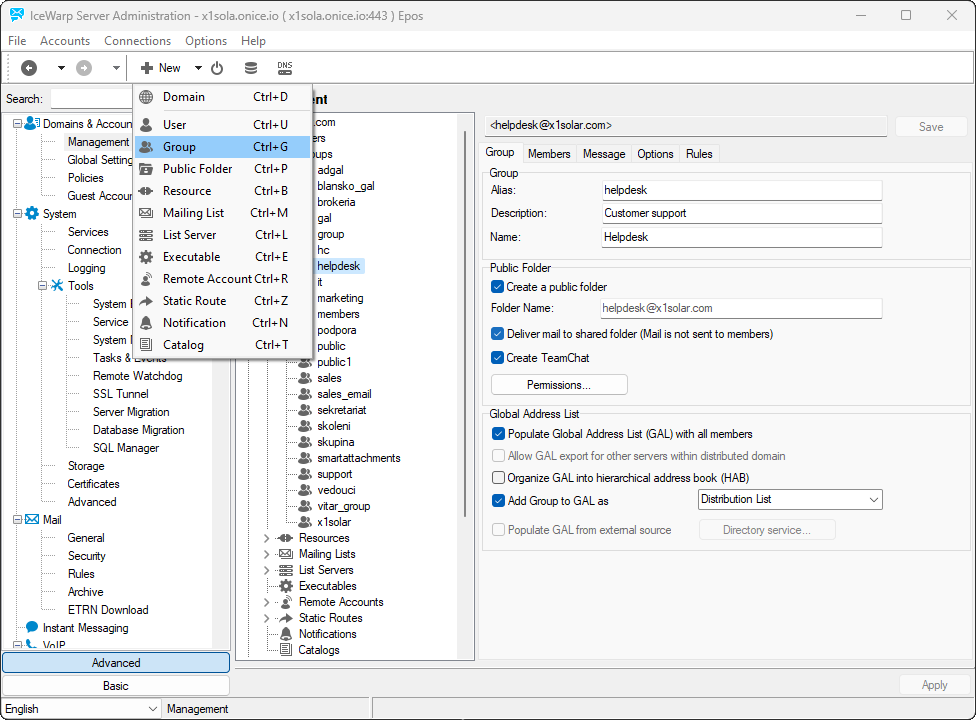
Task: Open the English language dropdown
Action: click(x=81, y=709)
